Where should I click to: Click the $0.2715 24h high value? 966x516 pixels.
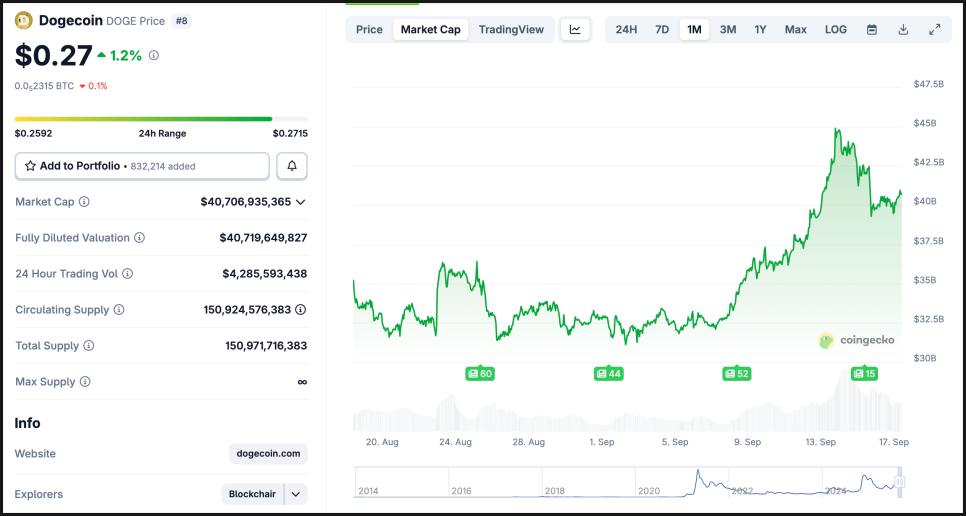coord(290,133)
